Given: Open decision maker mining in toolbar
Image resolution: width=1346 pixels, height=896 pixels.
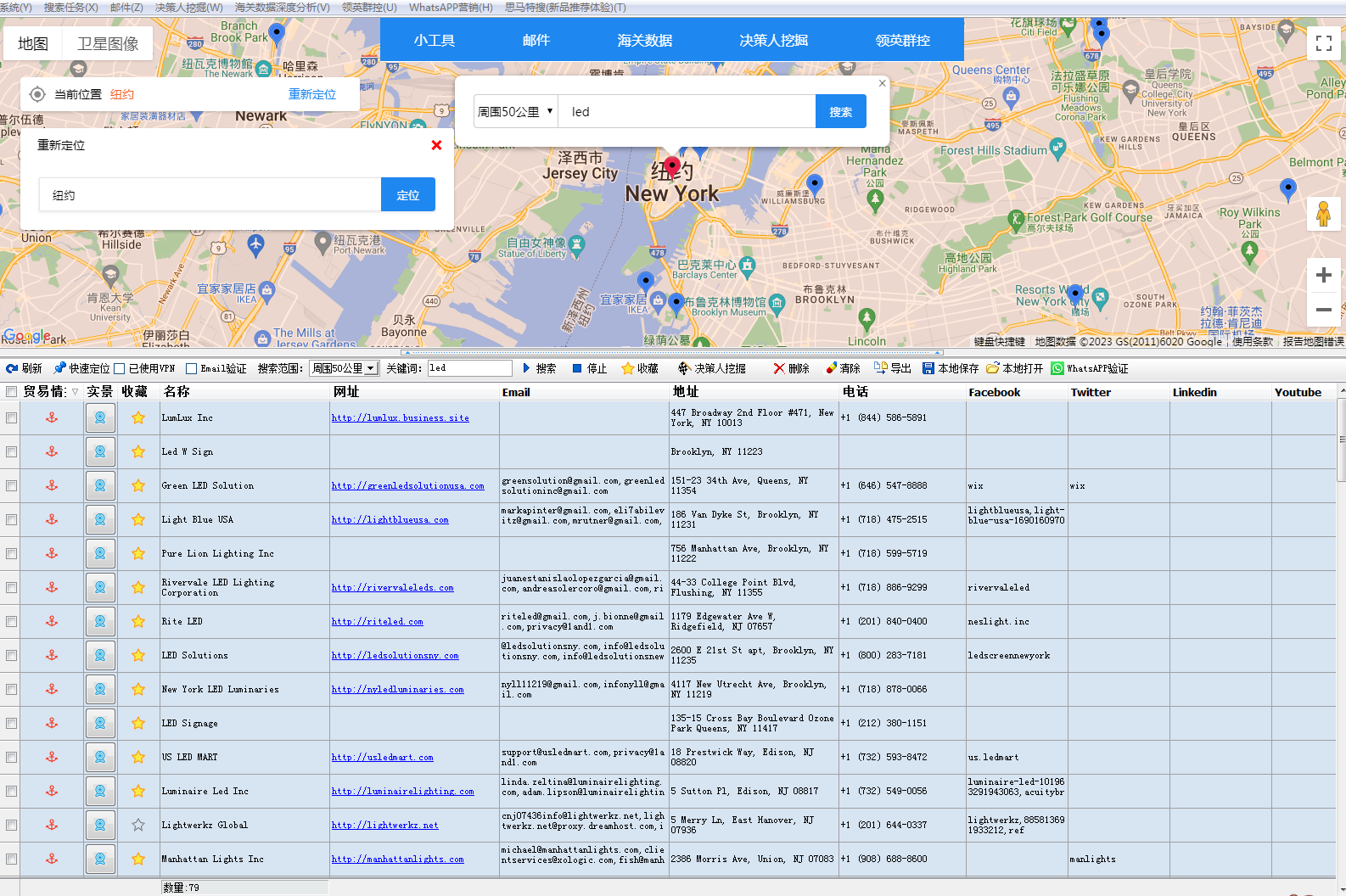Looking at the screenshot, I should pos(711,368).
